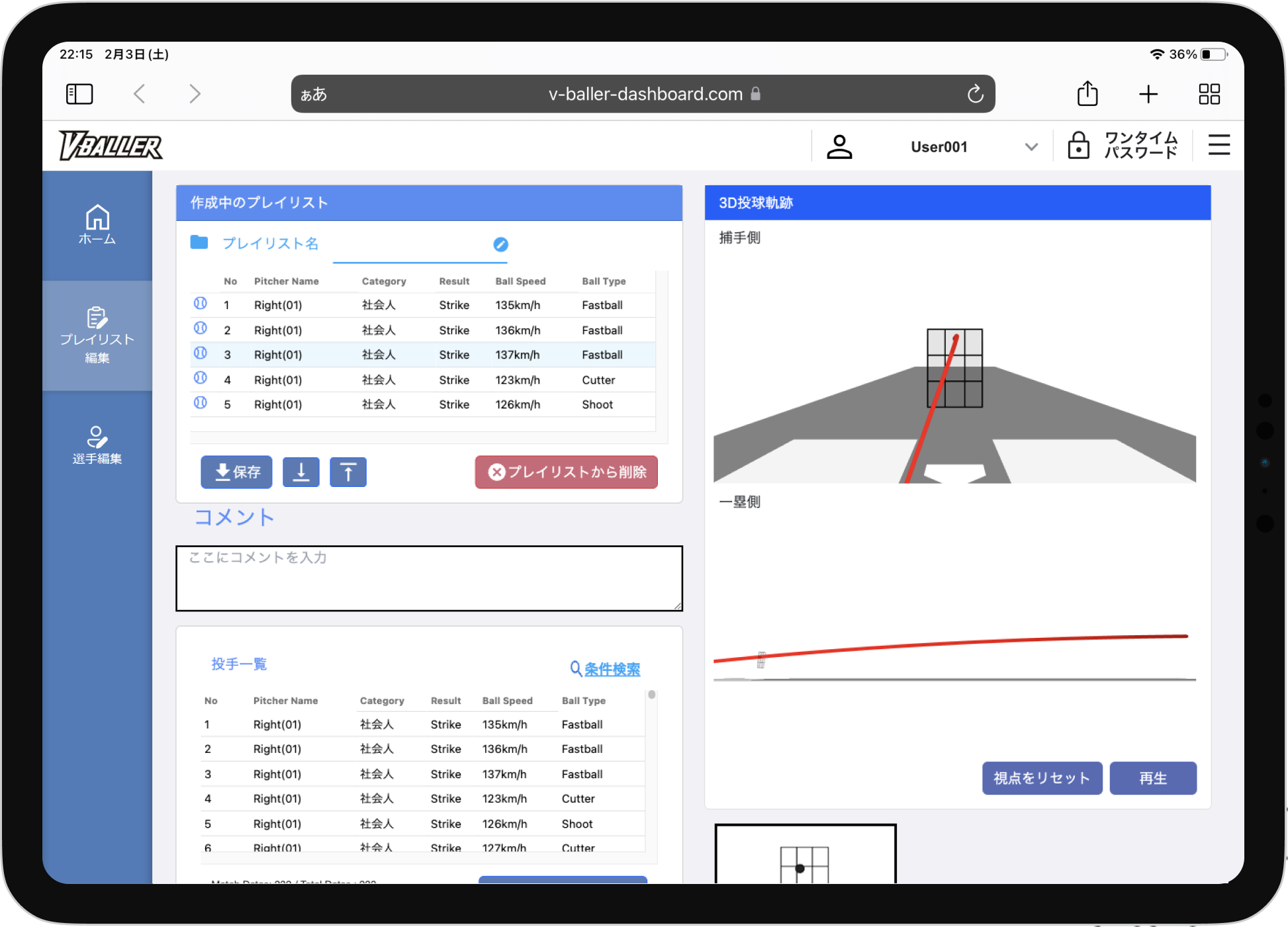Click Ball Speed header in playlist table
Image resolution: width=1288 pixels, height=927 pixels.
pyautogui.click(x=520, y=281)
